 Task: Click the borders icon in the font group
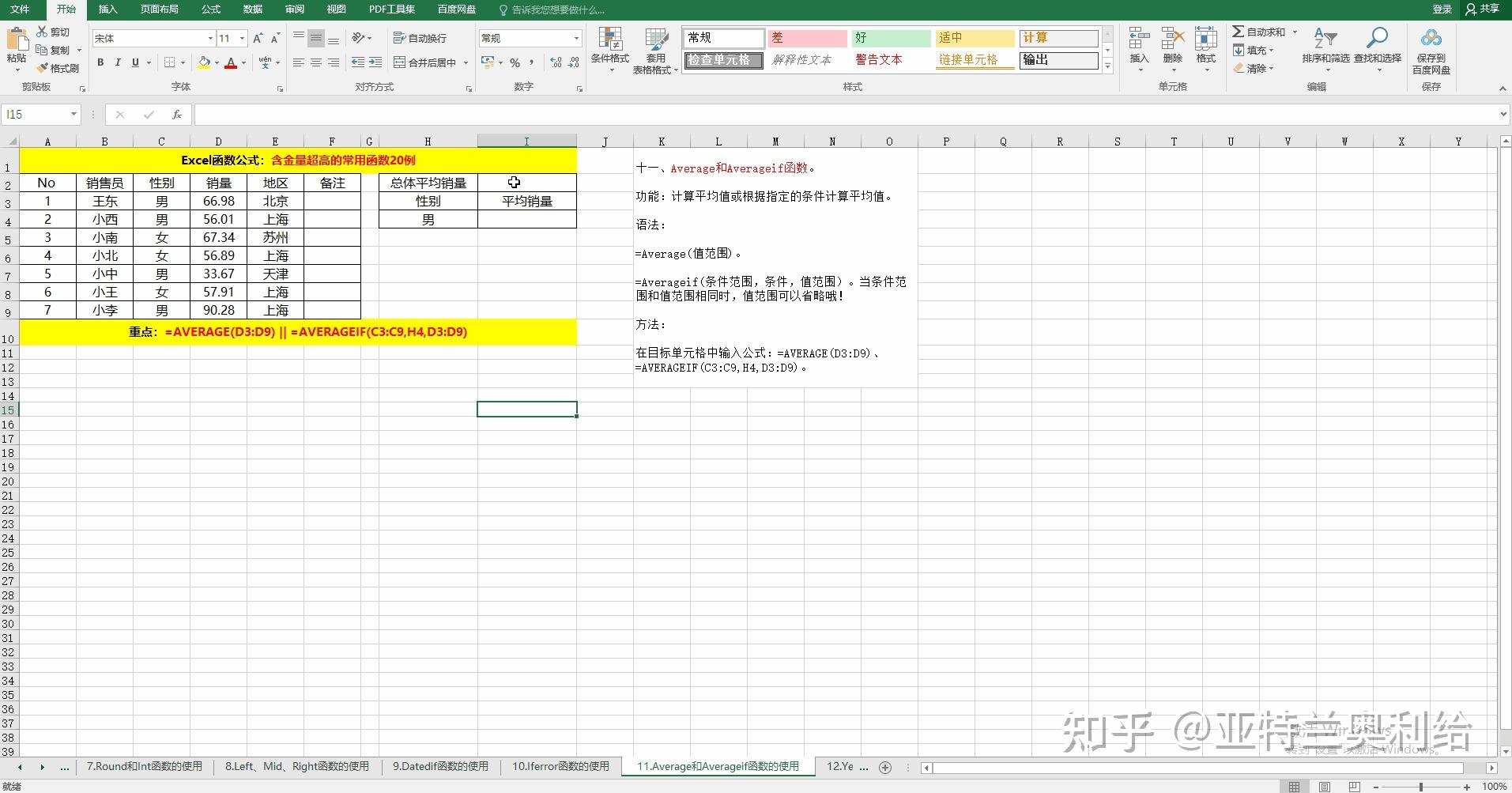point(169,62)
